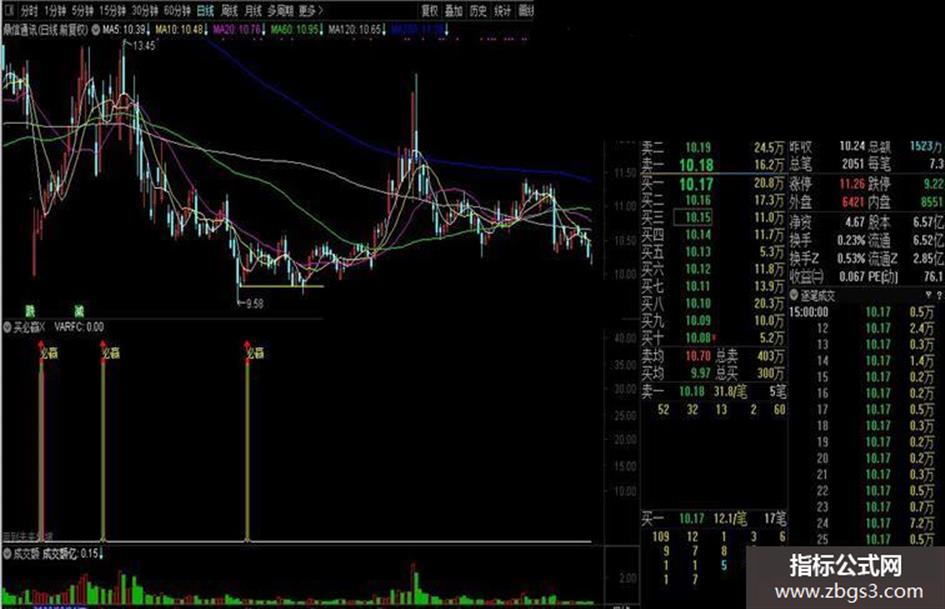Click the arrow after MA5 value
Screen dimensions: 945x609
(148, 29)
